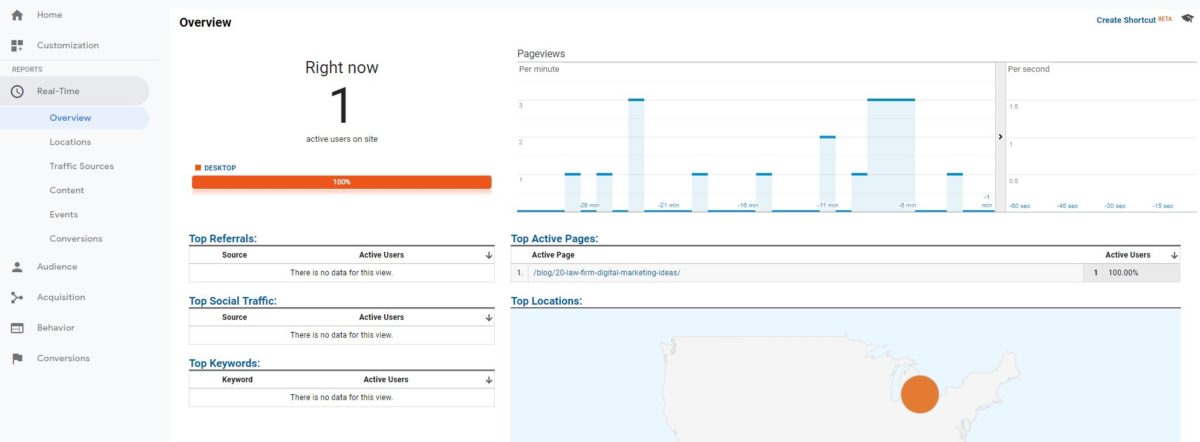
Task: Open the Top Referrals link
Action: tap(223, 239)
